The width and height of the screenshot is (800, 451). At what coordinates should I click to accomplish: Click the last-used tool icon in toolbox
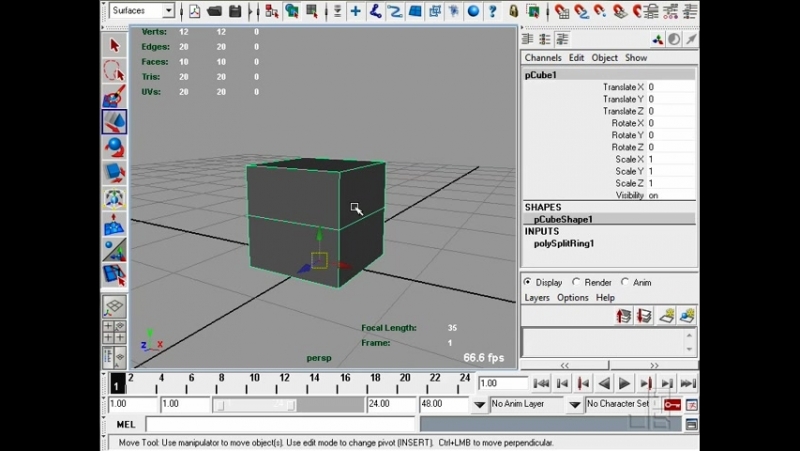click(114, 274)
